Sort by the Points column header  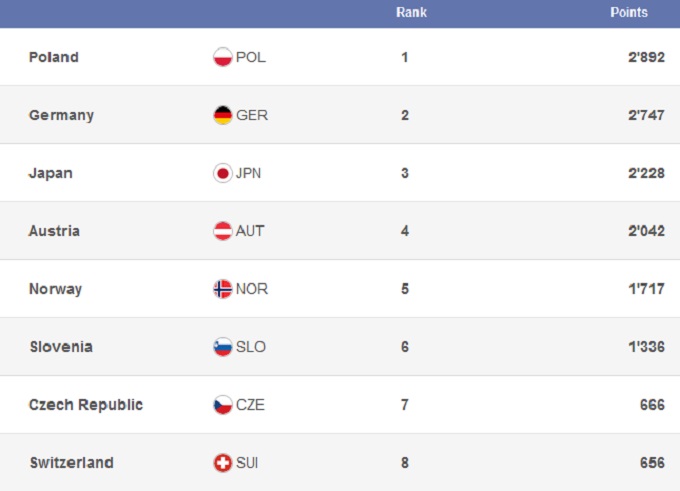[x=629, y=13]
